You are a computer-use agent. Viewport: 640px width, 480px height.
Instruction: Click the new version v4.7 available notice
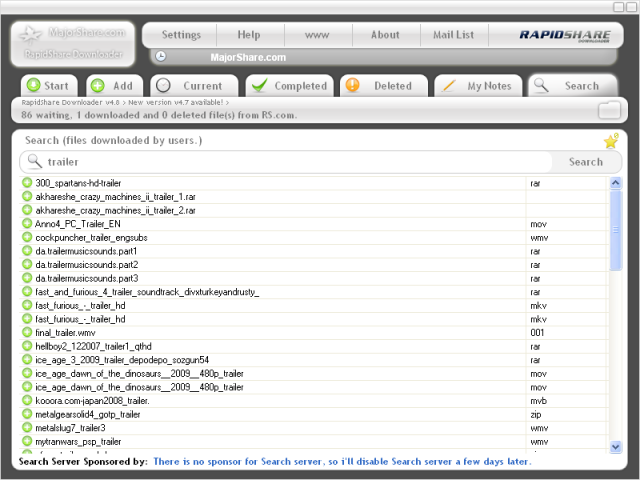pyautogui.click(x=176, y=102)
